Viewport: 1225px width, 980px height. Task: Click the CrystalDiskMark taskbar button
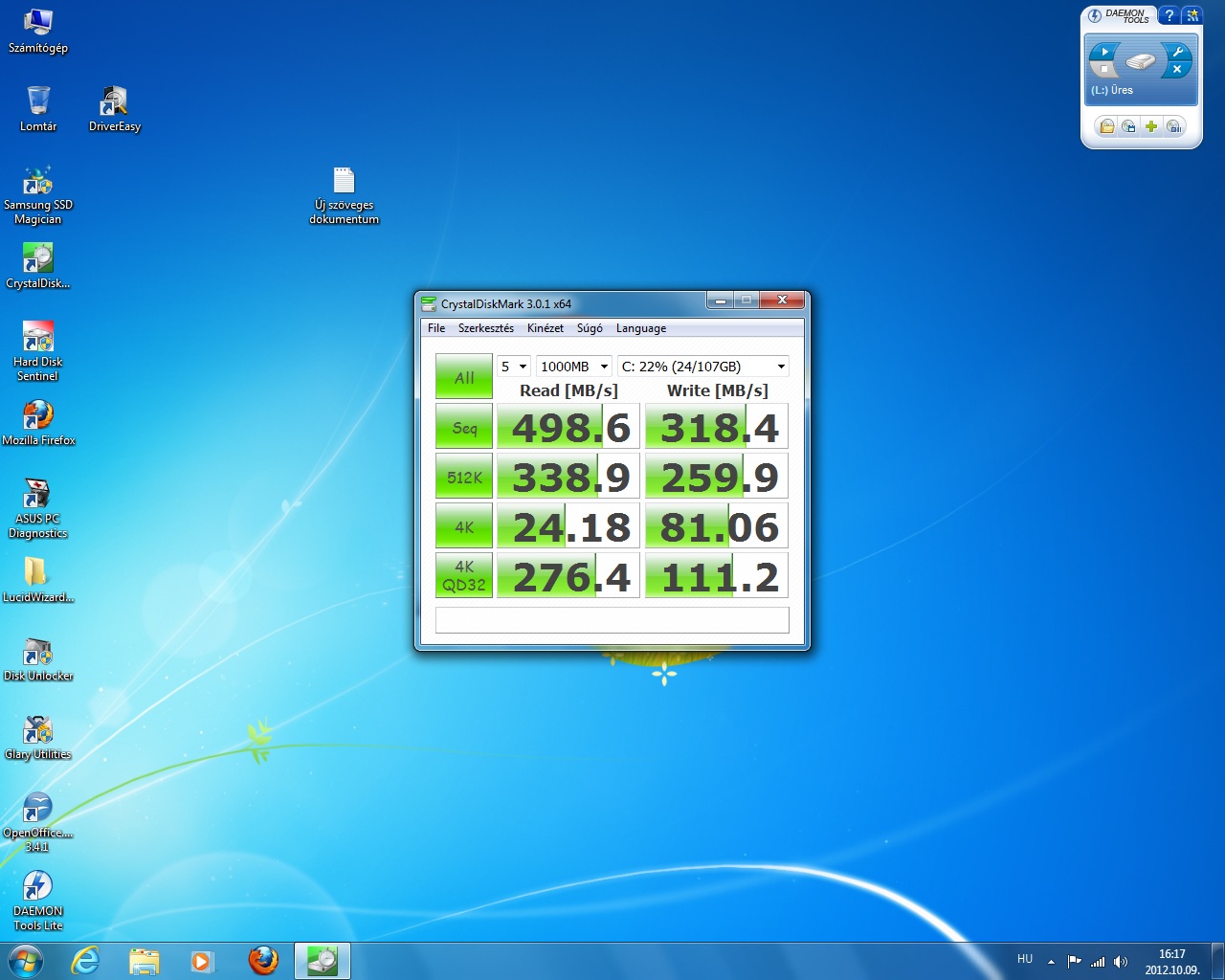[323, 961]
